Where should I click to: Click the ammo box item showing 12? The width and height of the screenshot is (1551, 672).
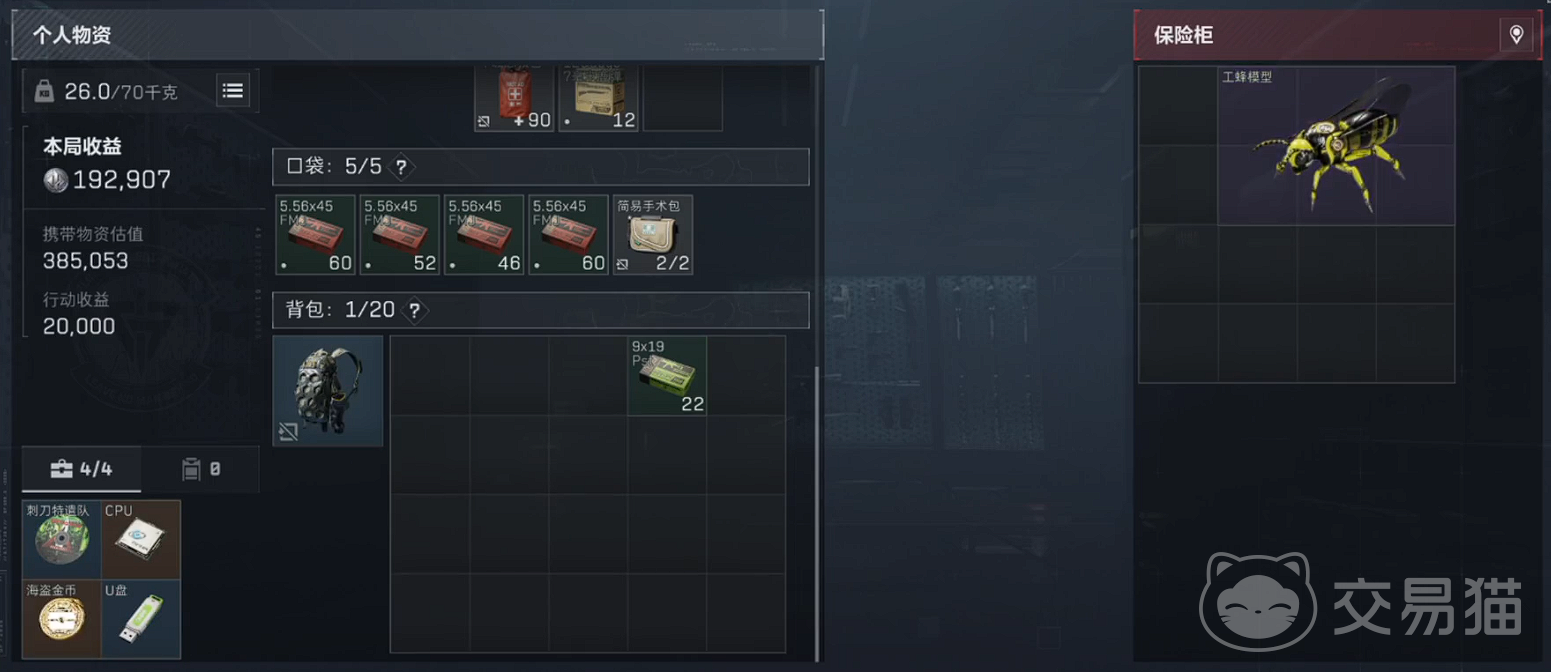pos(599,99)
